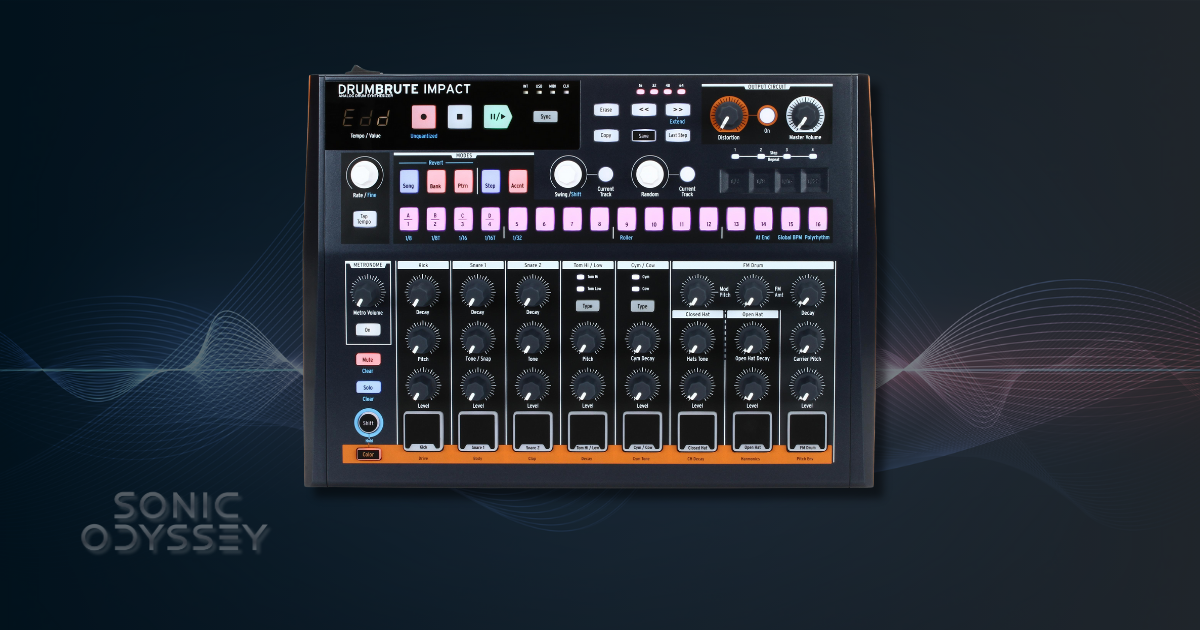1200x630 pixels.
Task: Tap the Open Hat drum pad
Action: (752, 432)
